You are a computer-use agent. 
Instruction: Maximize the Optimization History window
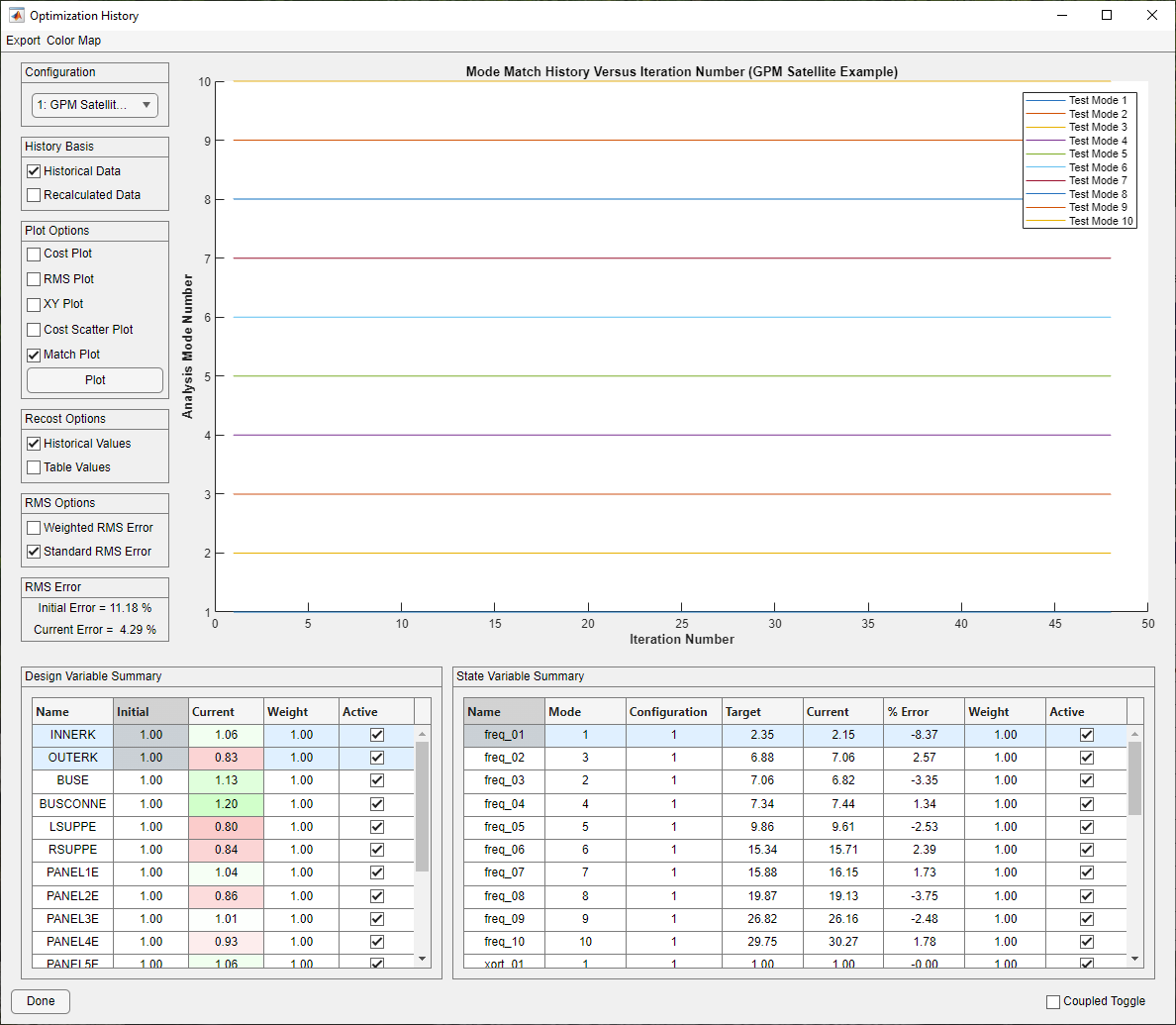[1107, 15]
